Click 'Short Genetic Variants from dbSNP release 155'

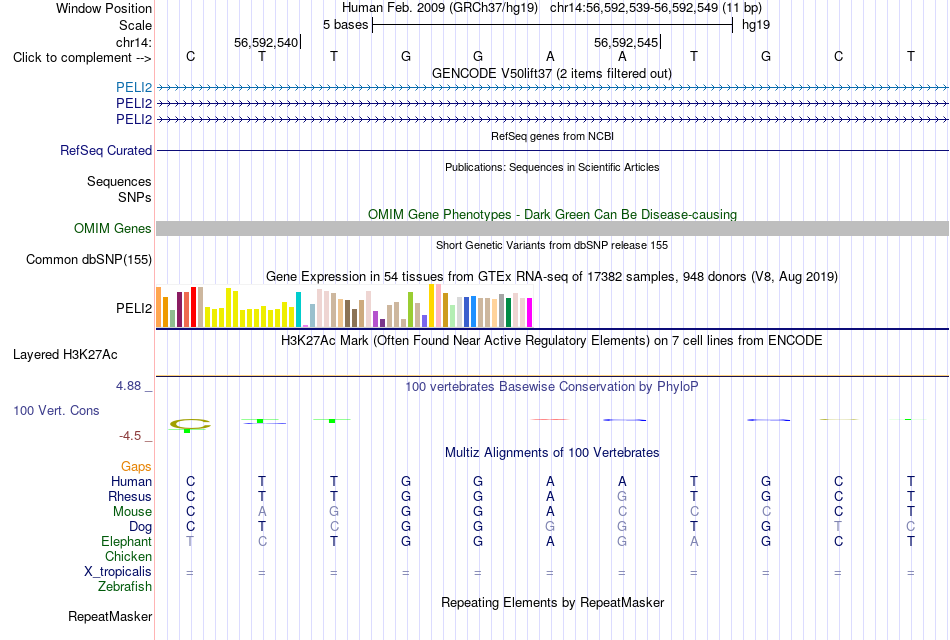pos(552,245)
